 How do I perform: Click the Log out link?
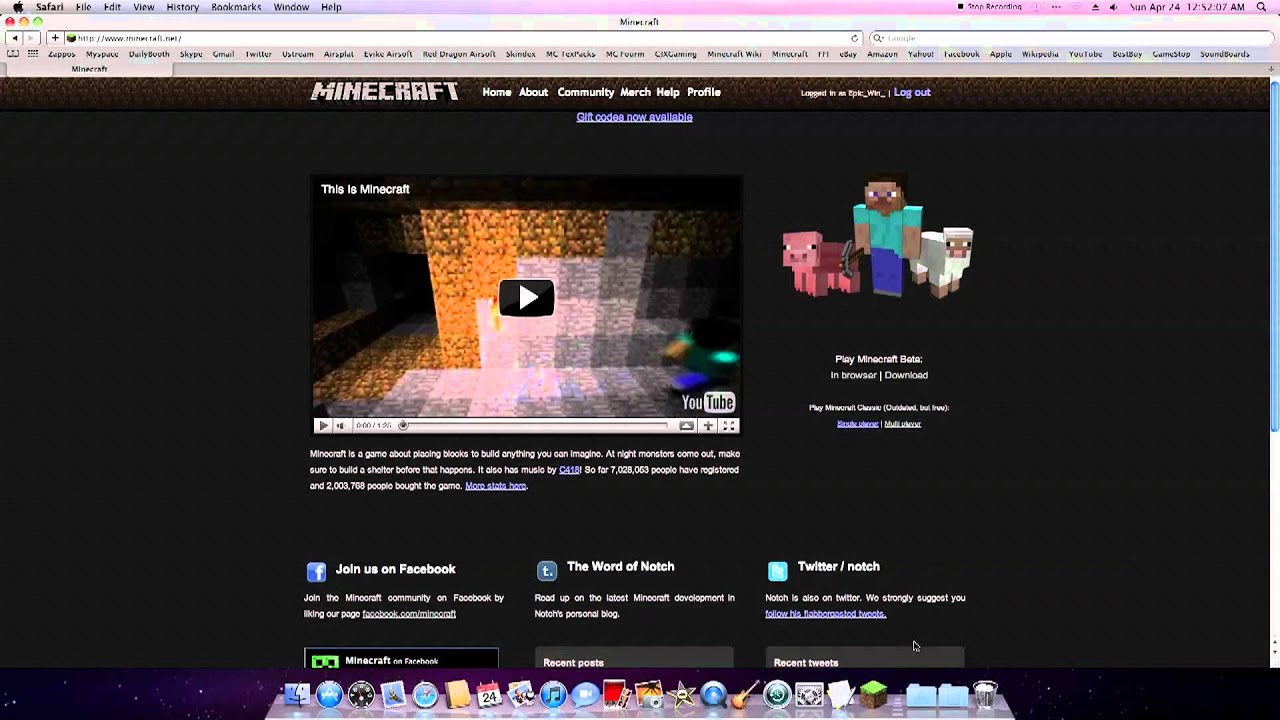912,92
